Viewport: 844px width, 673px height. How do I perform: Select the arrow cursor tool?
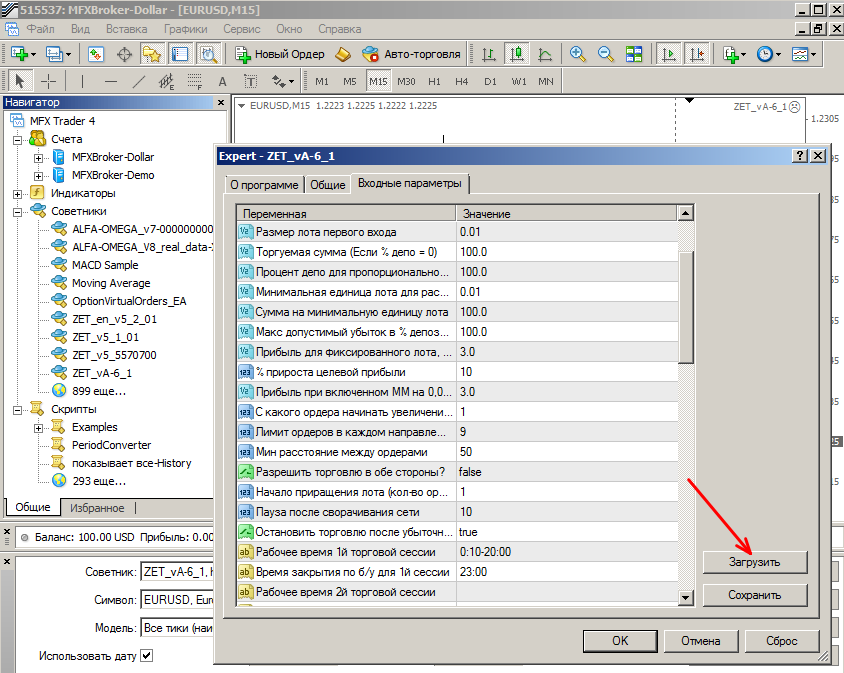(20, 81)
